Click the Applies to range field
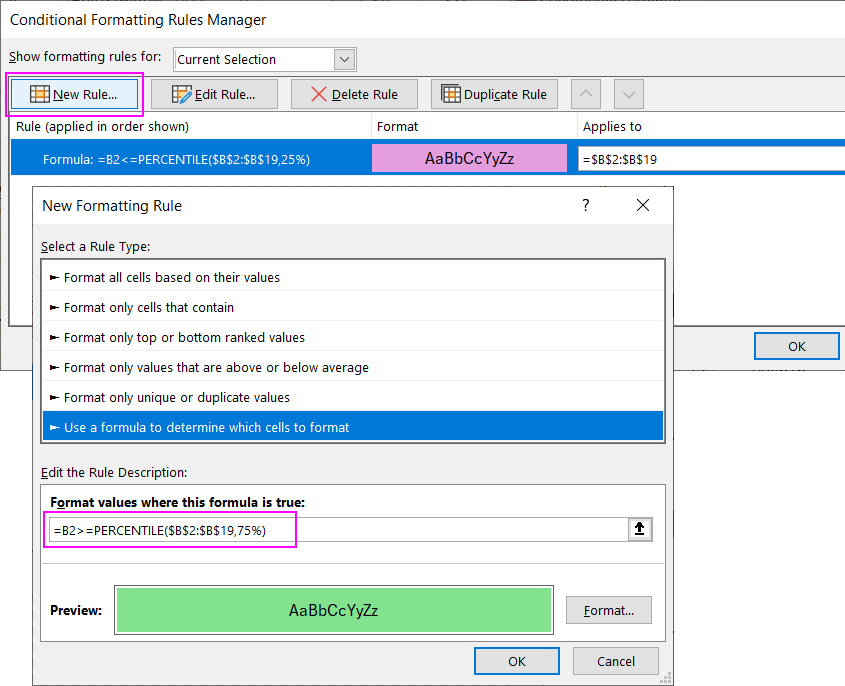 710,158
